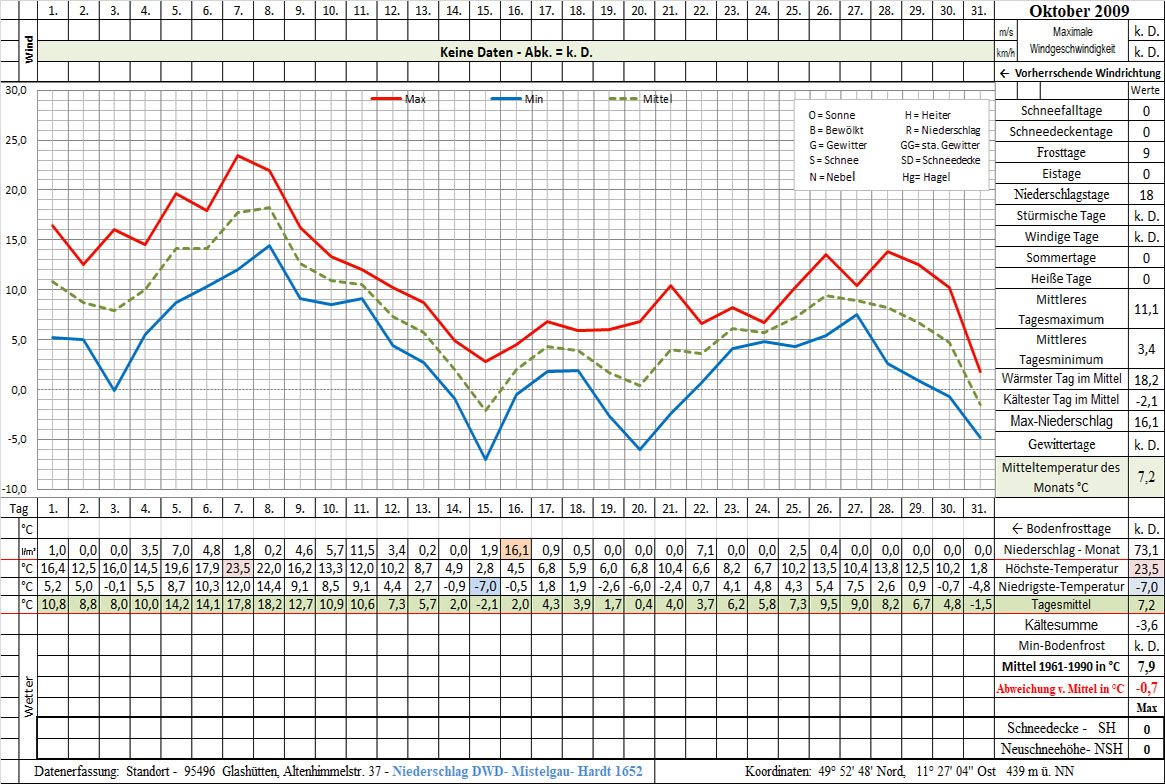Click the Mittel 1961-1990 in °C label

(1064, 665)
